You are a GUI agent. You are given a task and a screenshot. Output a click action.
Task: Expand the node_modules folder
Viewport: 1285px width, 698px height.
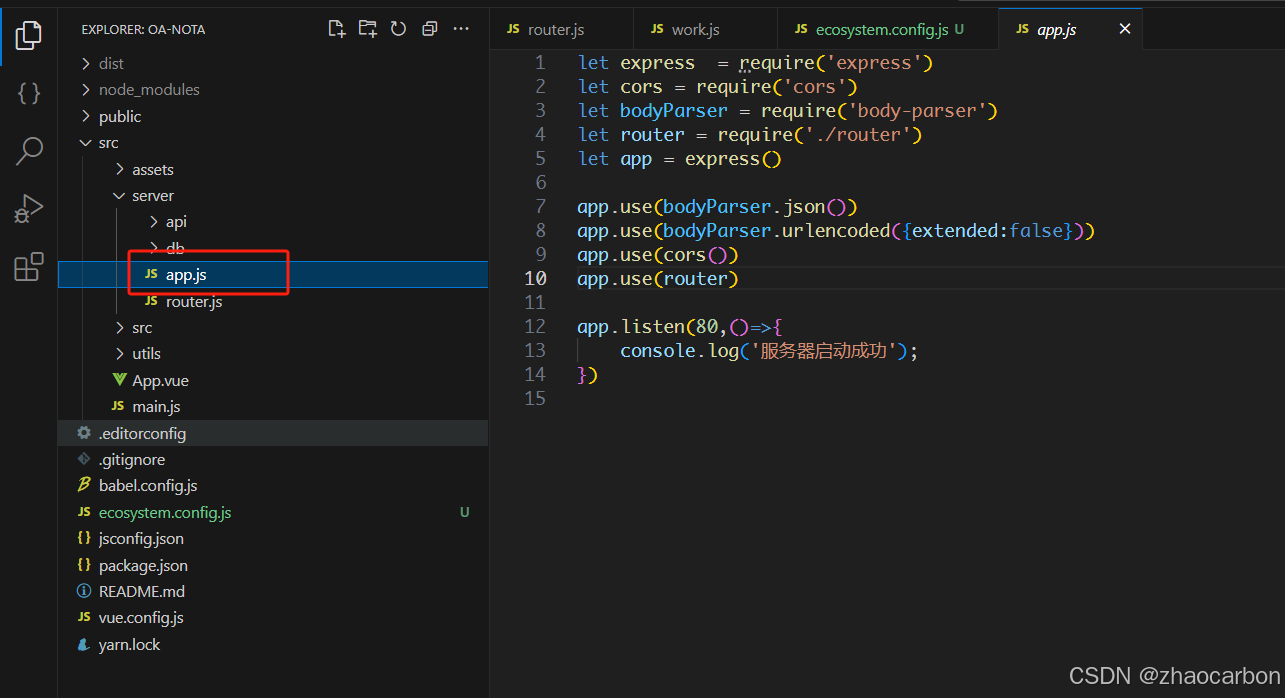click(x=148, y=90)
